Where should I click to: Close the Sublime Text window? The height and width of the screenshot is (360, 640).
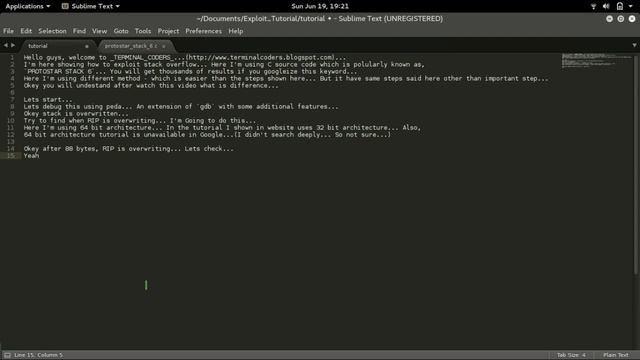coord(632,19)
